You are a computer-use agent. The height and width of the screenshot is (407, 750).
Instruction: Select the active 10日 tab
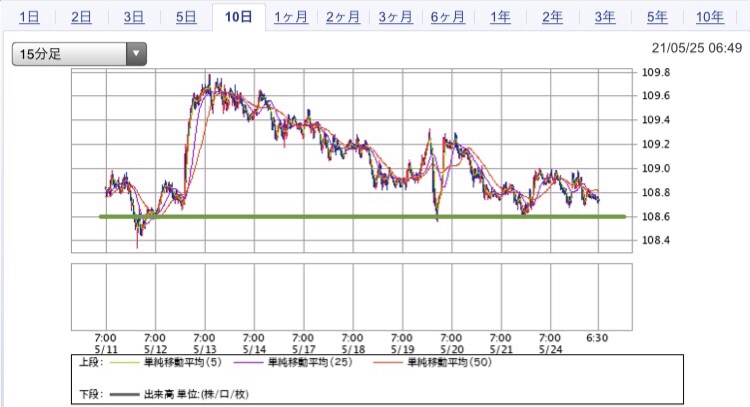pyautogui.click(x=238, y=17)
